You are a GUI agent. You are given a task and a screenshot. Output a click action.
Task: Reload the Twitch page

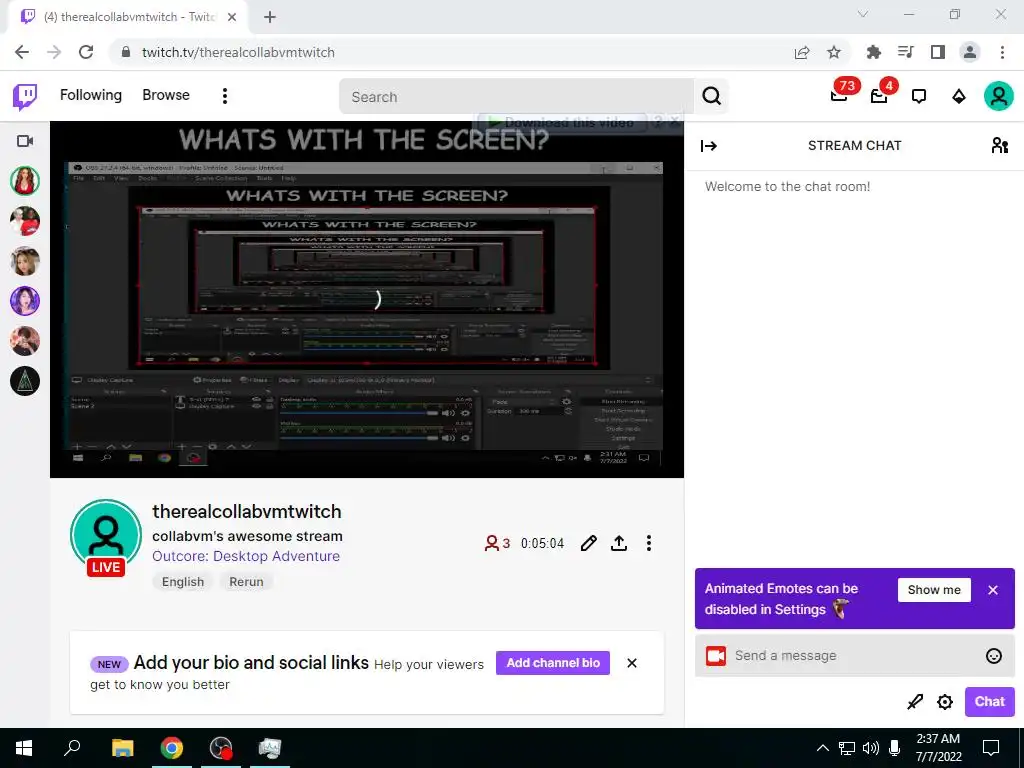point(86,52)
